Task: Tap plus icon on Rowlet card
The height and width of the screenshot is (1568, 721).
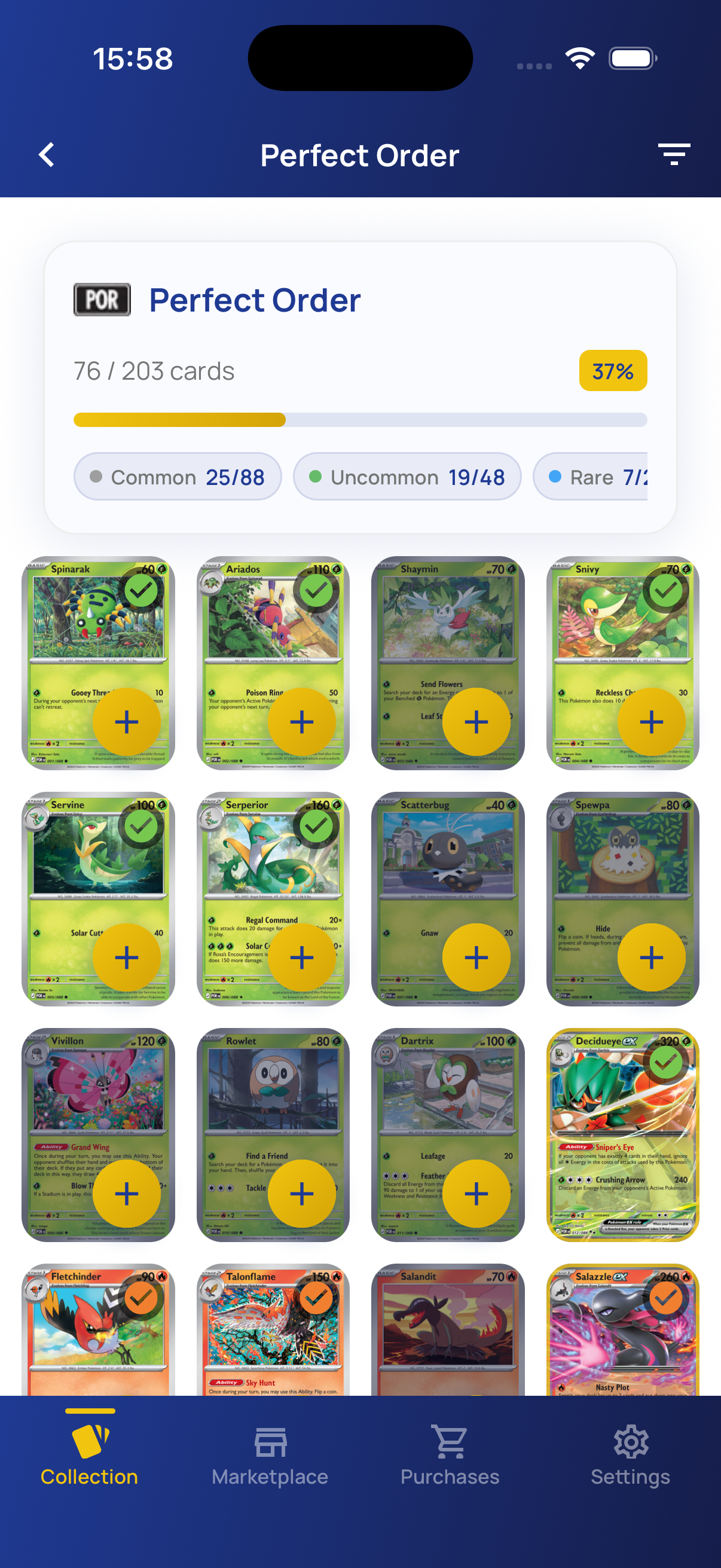Action: click(x=302, y=1194)
